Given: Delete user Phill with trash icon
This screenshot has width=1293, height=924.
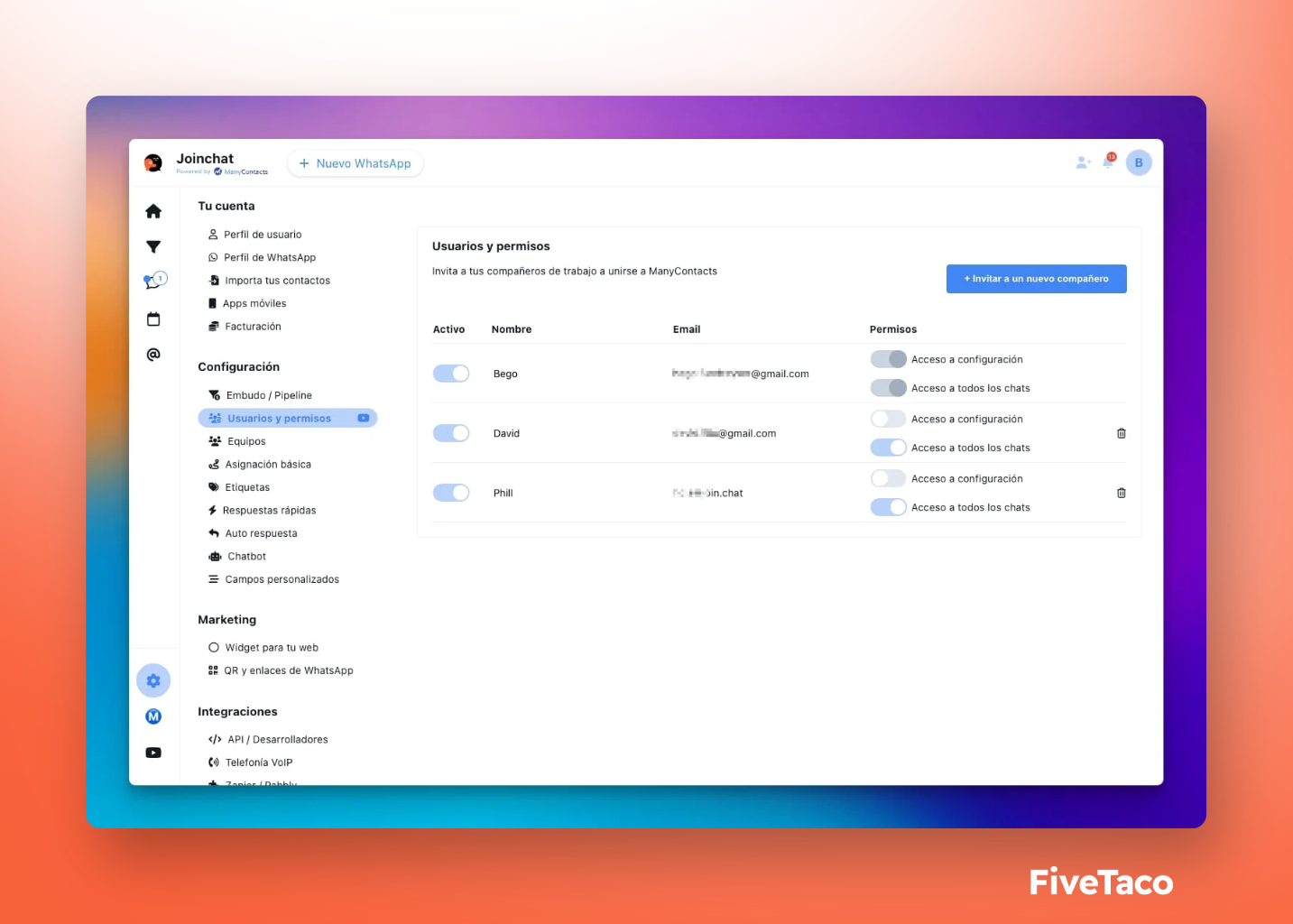Looking at the screenshot, I should click(1122, 493).
